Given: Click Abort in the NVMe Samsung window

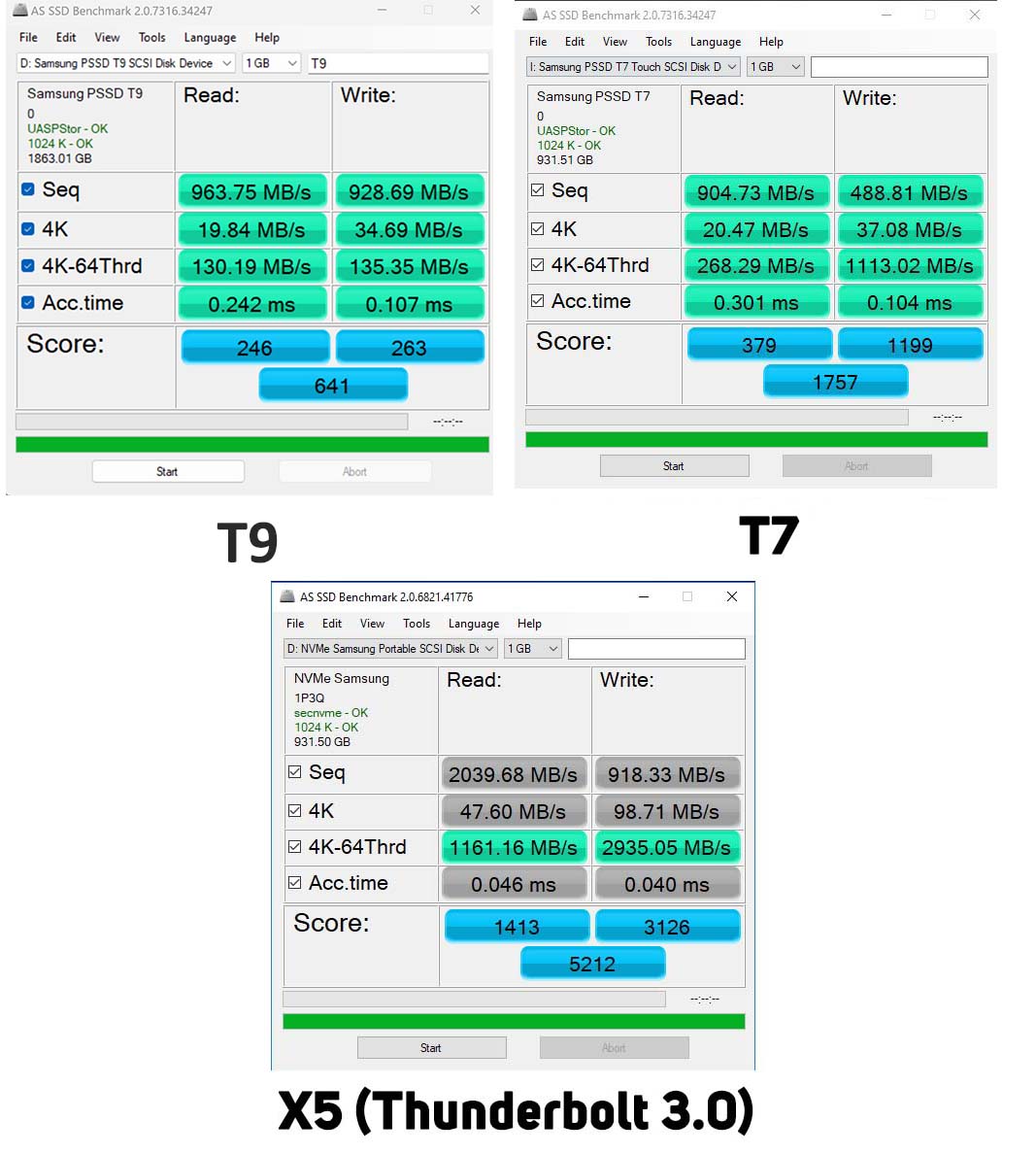Looking at the screenshot, I should (x=614, y=1047).
